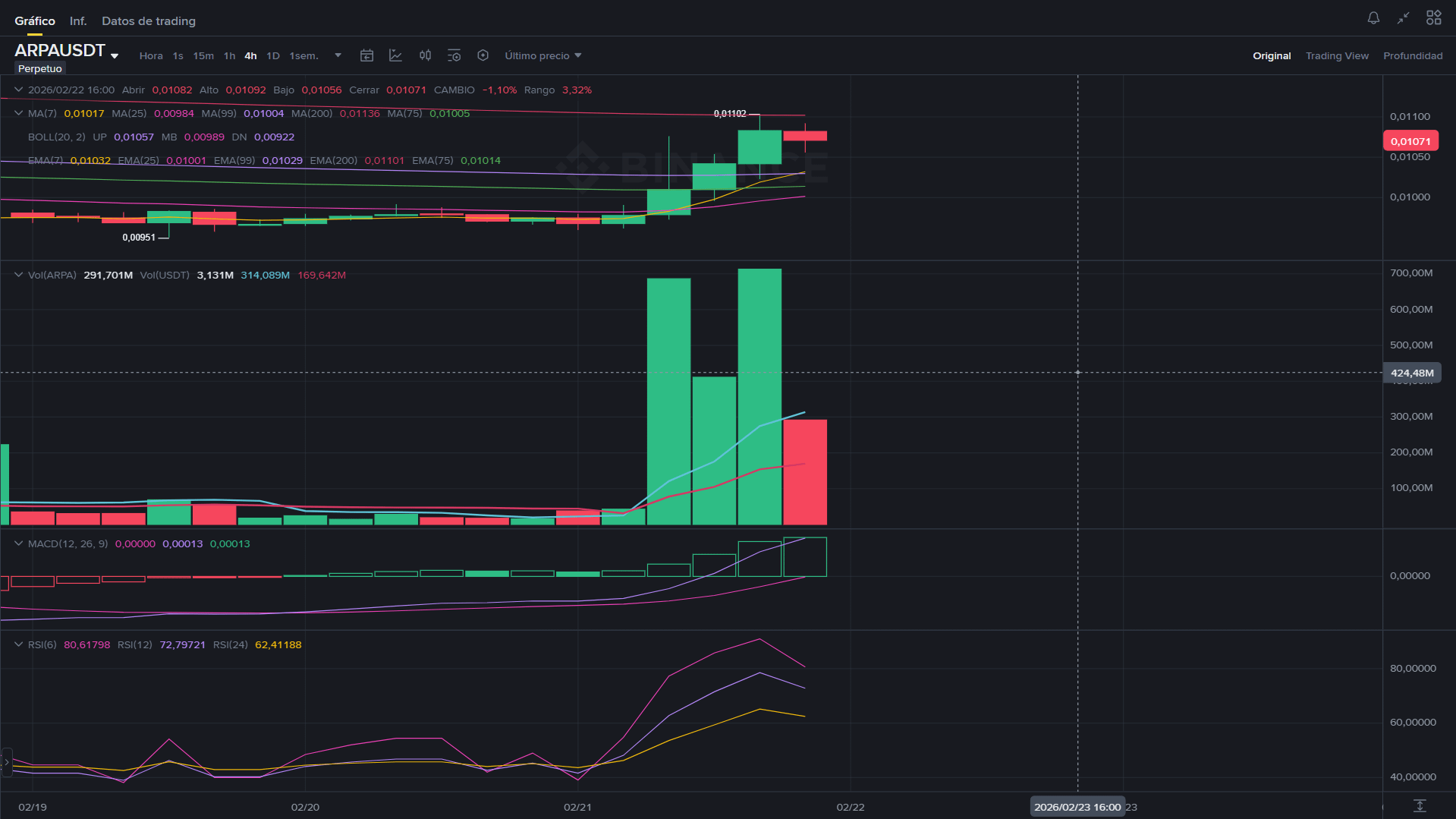Open the more timeframes dropdown arrow
Image resolution: width=1456 pixels, height=819 pixels.
[x=338, y=55]
